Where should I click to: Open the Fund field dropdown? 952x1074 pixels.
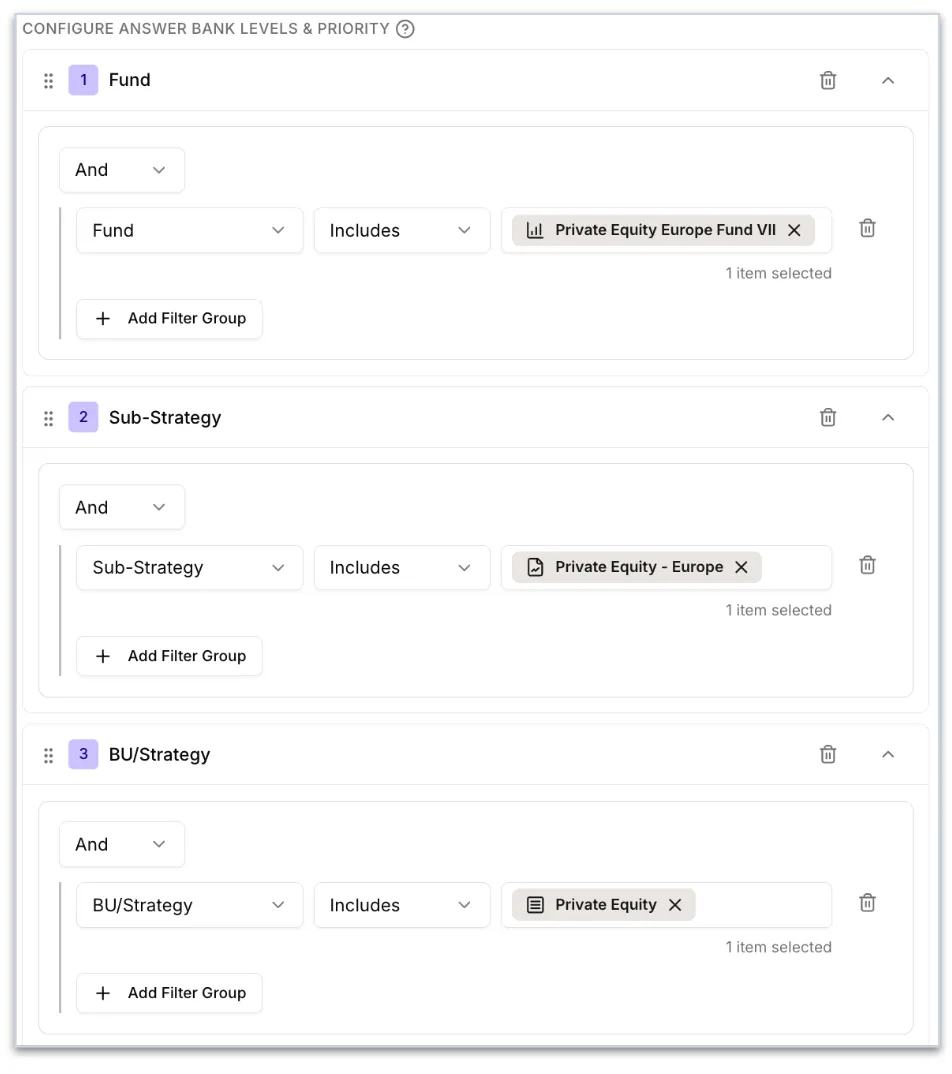tap(190, 231)
